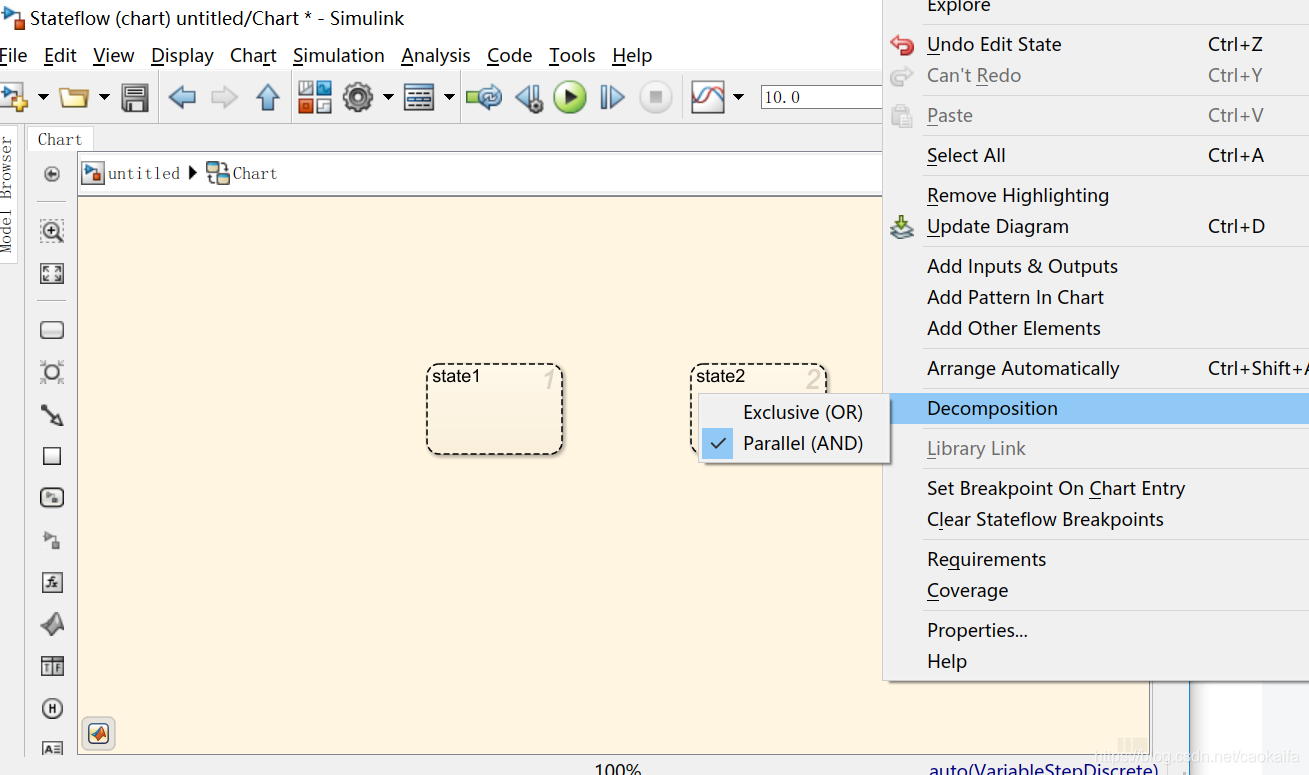
Task: Click the Model Configuration Parameters gear icon
Action: [358, 96]
